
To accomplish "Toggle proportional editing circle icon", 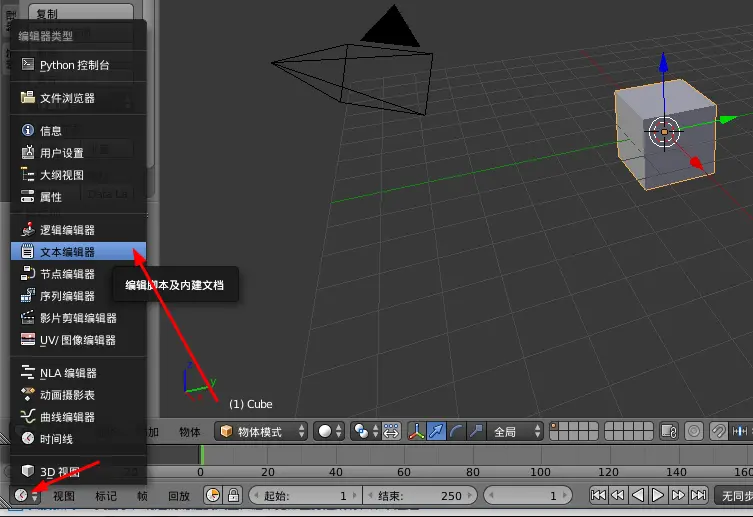I will coord(693,432).
